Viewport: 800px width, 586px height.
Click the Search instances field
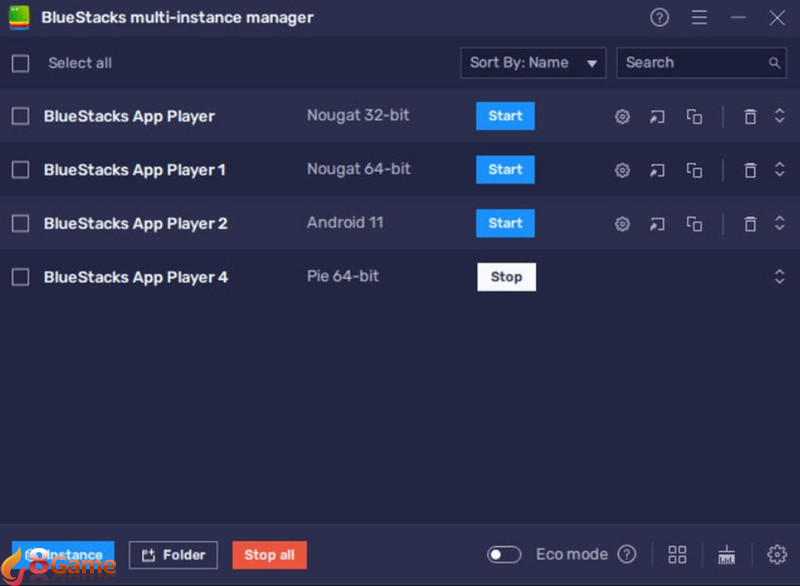click(692, 63)
